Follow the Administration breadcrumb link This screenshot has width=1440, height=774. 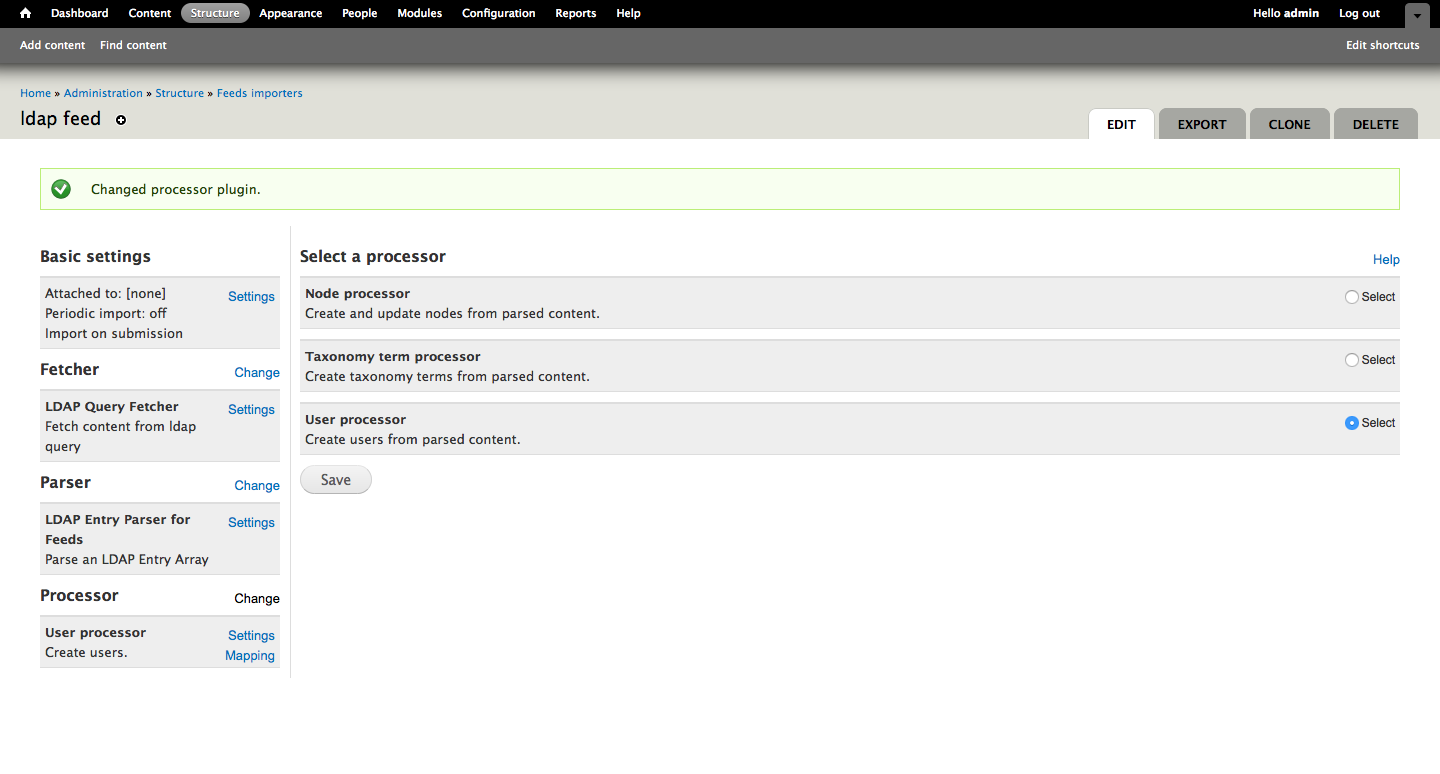click(x=103, y=93)
